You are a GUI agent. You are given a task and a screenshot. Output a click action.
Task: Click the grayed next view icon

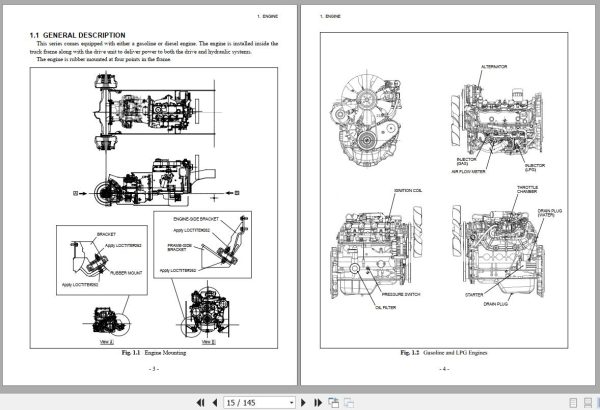point(349,403)
